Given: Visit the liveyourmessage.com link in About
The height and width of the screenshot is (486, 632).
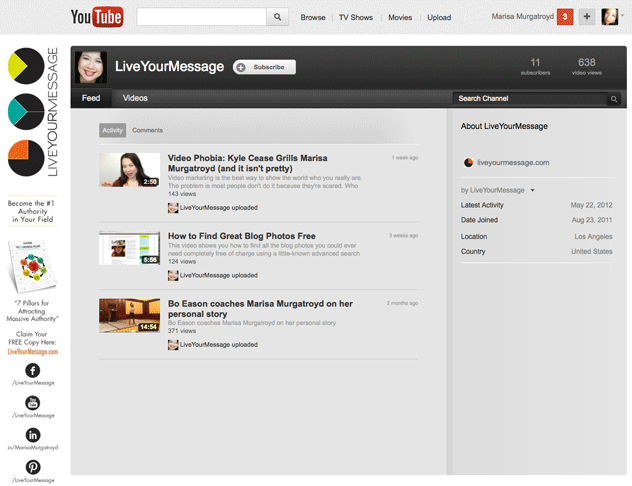Looking at the screenshot, I should (513, 163).
